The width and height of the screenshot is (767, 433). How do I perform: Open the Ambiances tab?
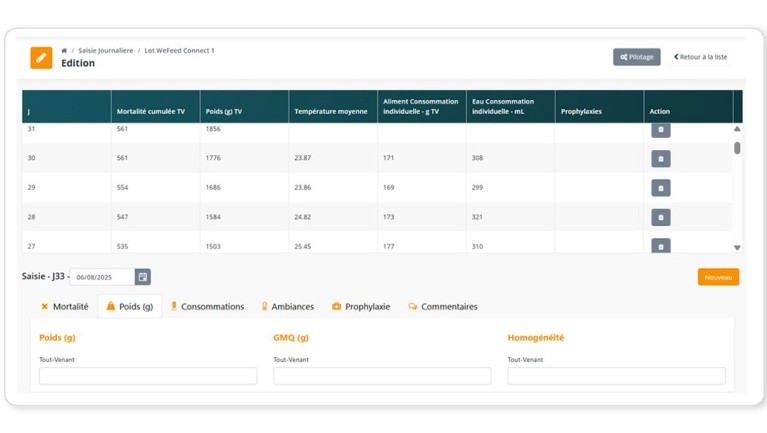click(288, 307)
